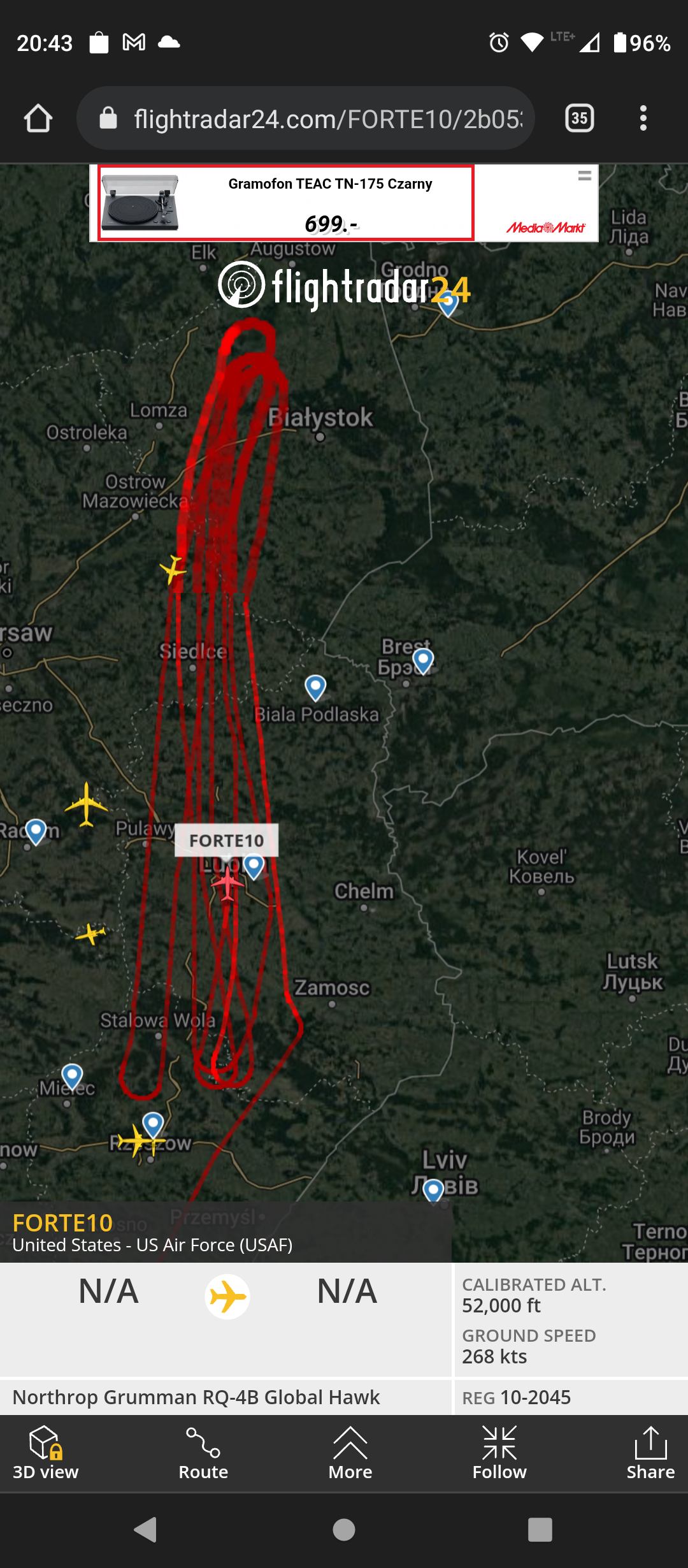This screenshot has height=1568, width=688.
Task: Open the tab switcher showing 35
Action: coord(580,119)
